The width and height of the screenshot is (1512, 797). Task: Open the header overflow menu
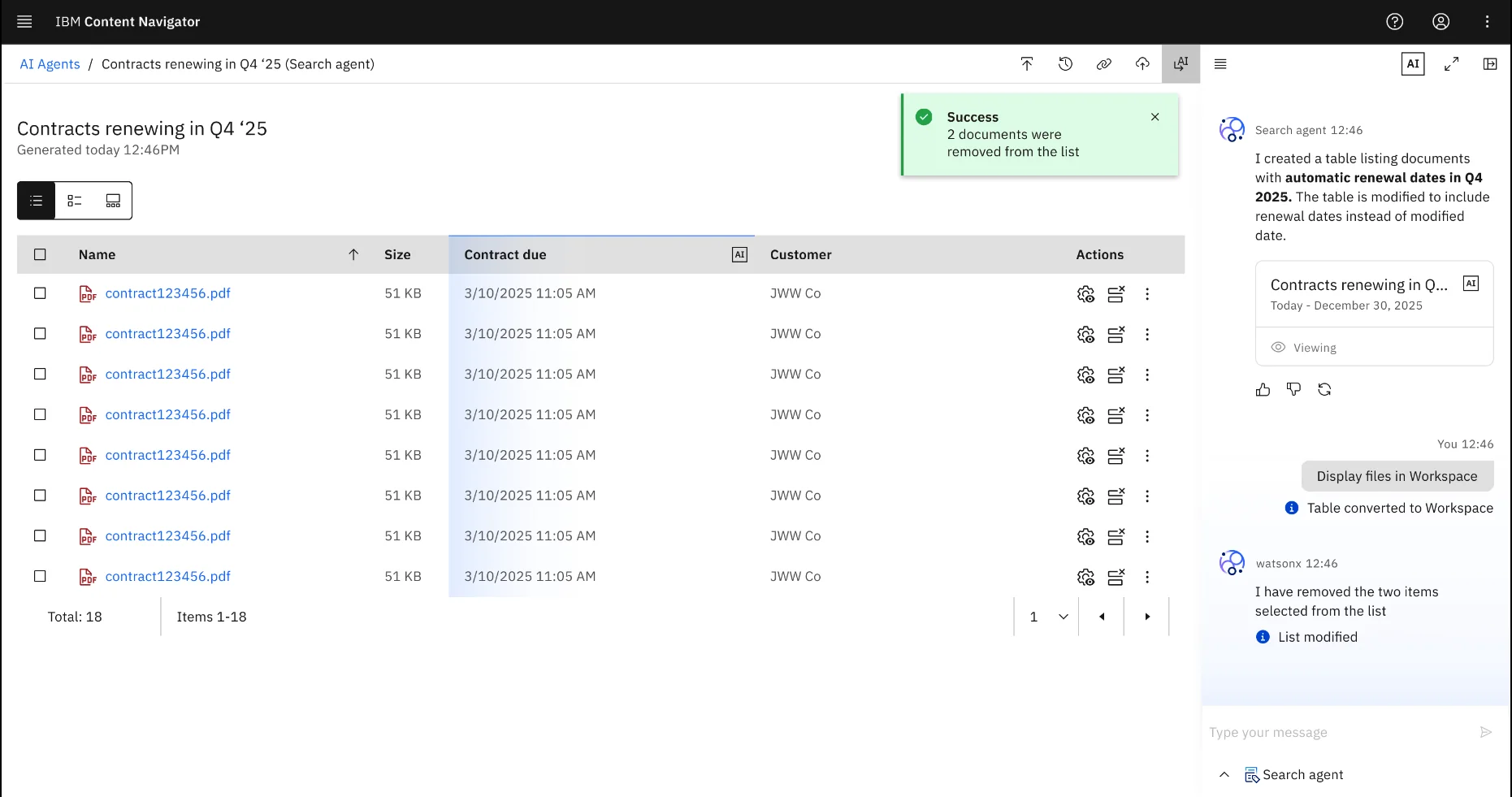click(1487, 22)
